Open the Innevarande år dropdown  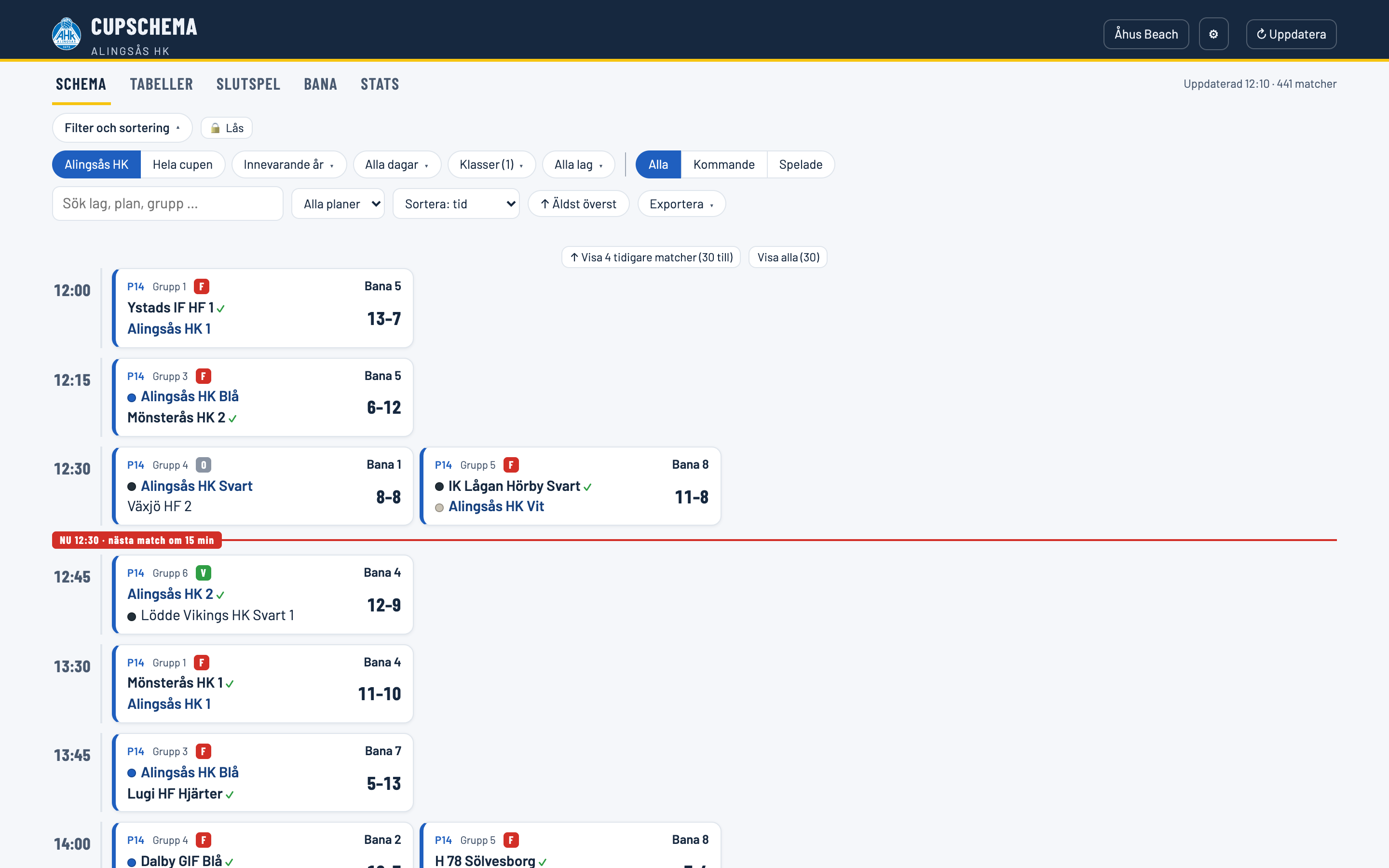click(x=289, y=165)
